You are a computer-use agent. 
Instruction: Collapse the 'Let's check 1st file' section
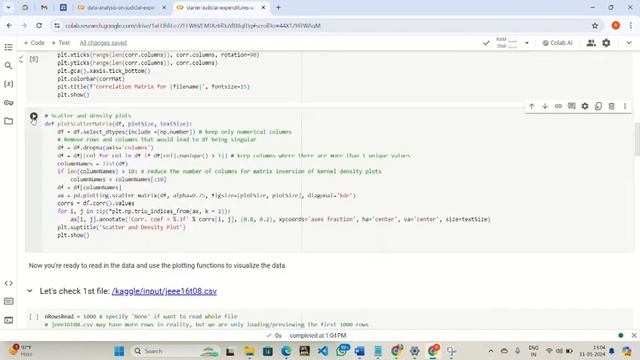pyautogui.click(x=29, y=291)
